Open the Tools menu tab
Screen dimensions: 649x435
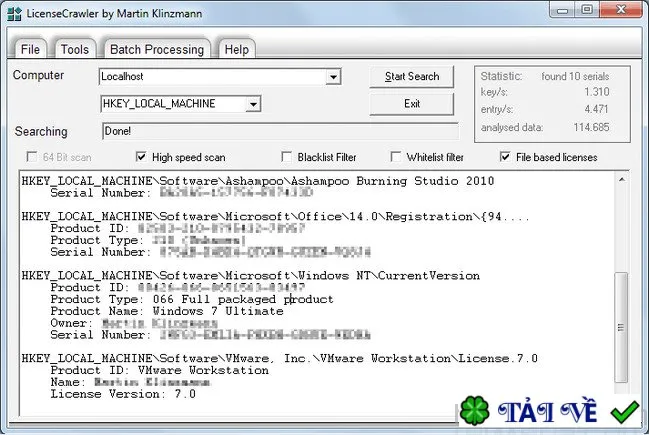click(75, 49)
